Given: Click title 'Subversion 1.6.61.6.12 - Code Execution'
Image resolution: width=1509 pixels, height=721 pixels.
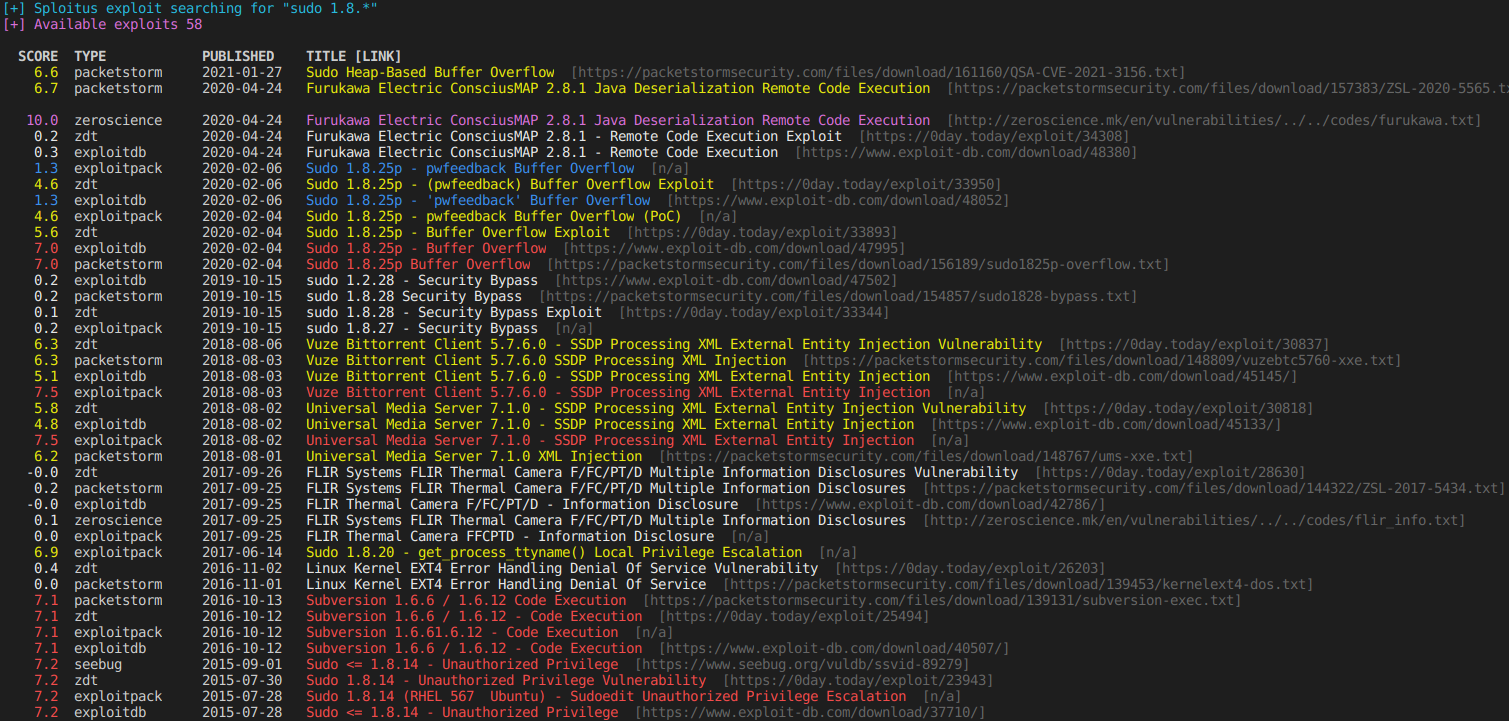Looking at the screenshot, I should 462,632.
